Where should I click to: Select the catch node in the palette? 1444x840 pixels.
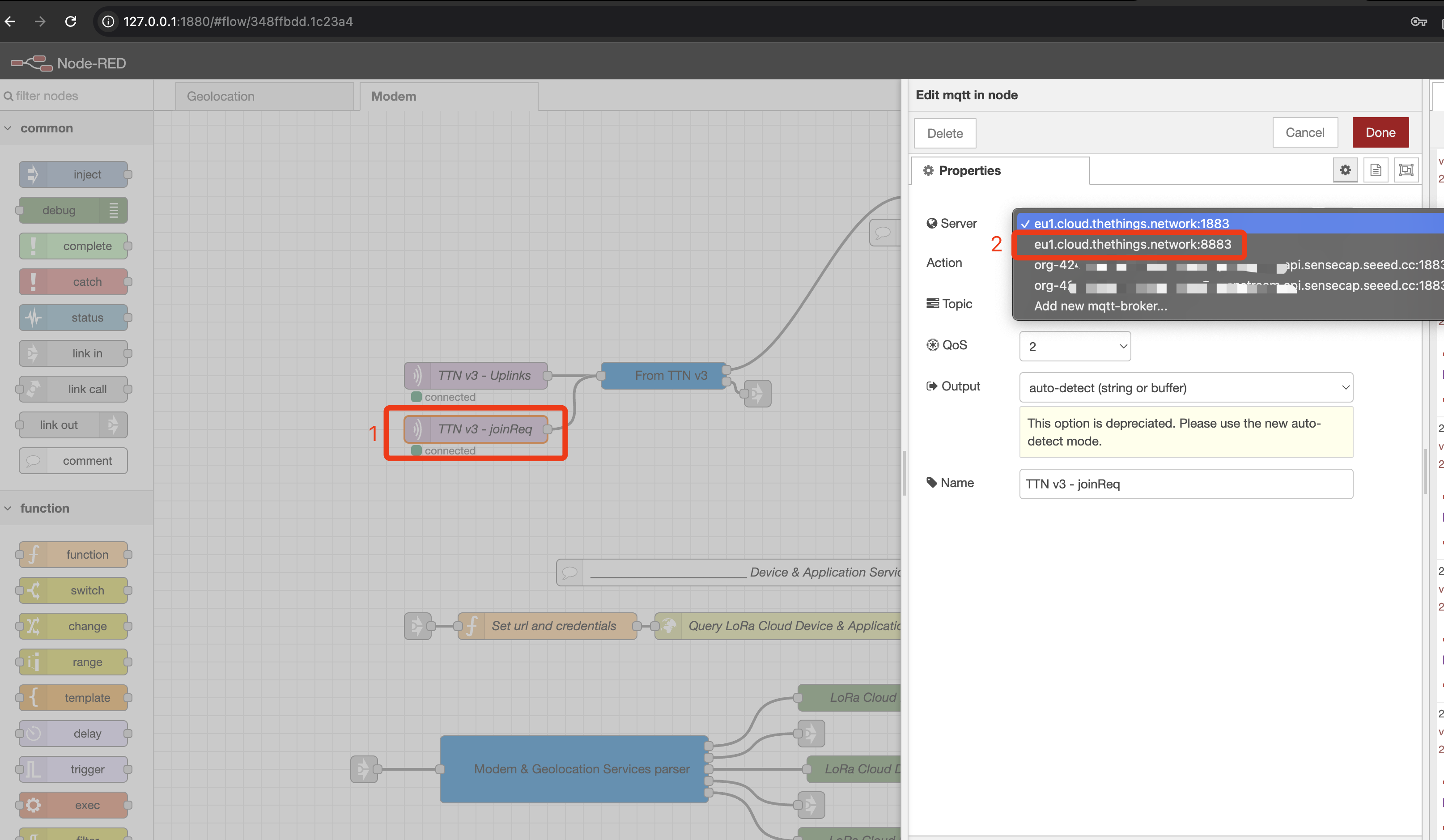point(75,281)
